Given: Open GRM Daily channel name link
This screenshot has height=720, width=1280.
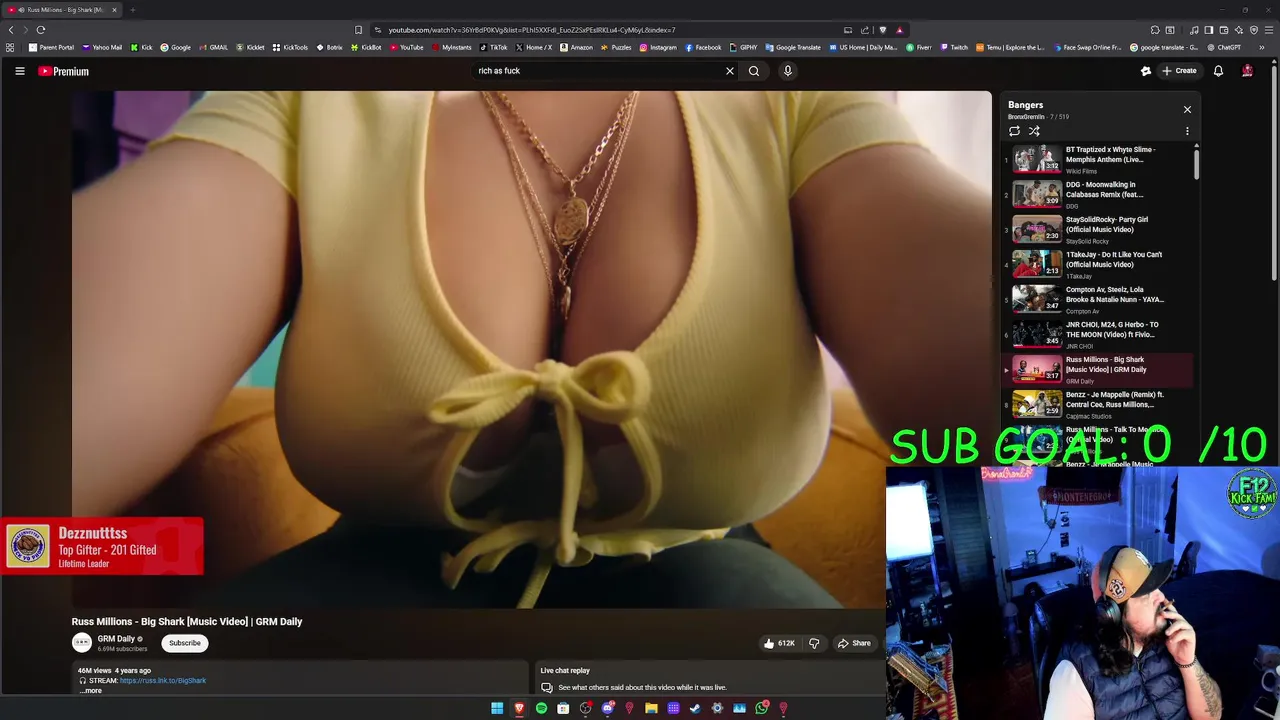Looking at the screenshot, I should 116,639.
